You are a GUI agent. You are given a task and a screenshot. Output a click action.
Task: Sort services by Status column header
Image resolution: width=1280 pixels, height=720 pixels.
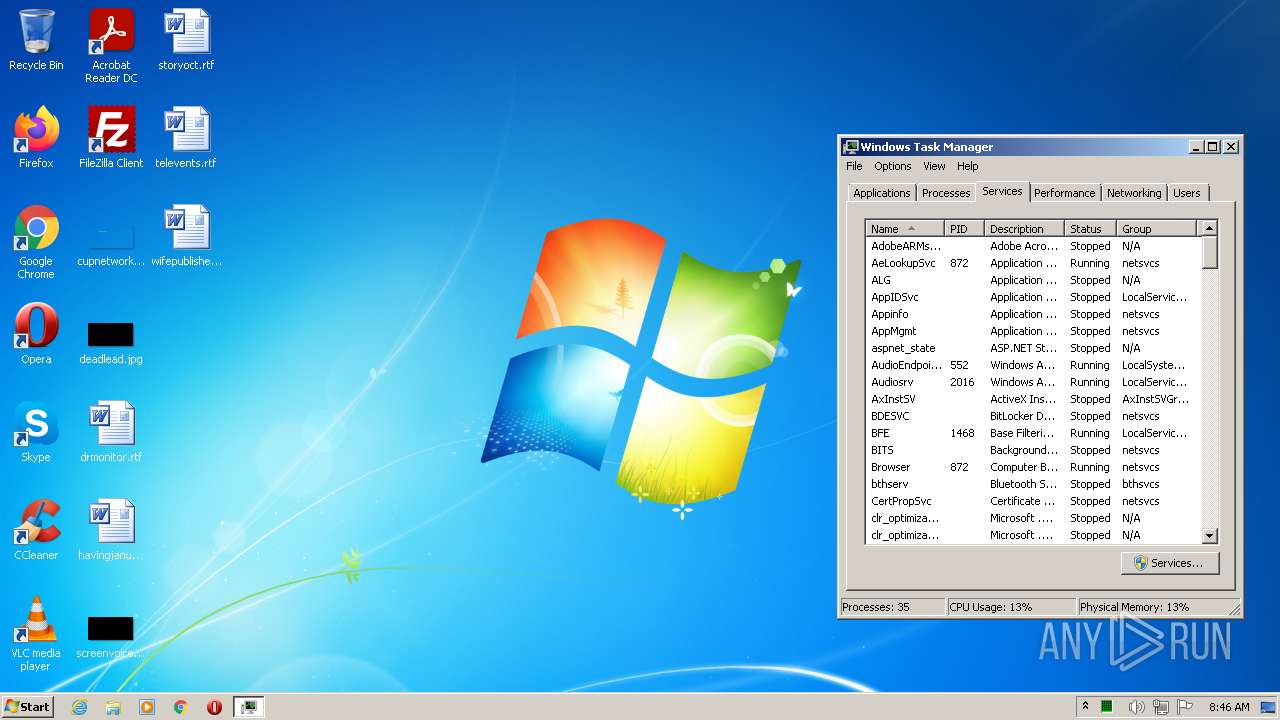[x=1091, y=229]
